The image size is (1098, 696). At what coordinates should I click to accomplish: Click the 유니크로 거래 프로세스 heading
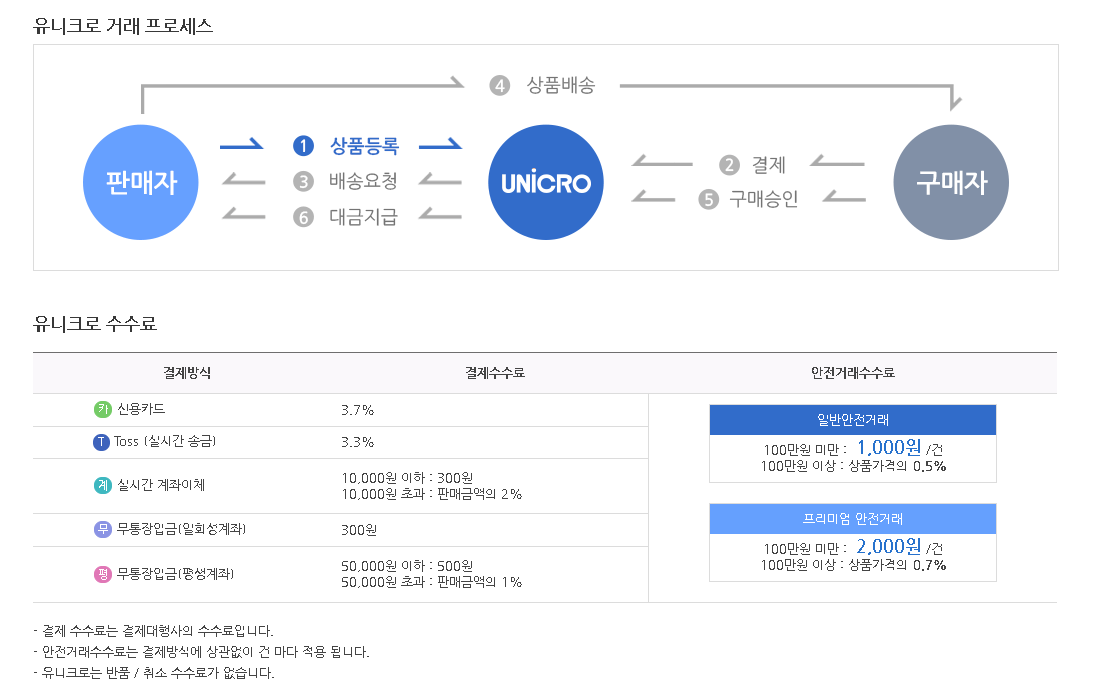click(123, 26)
